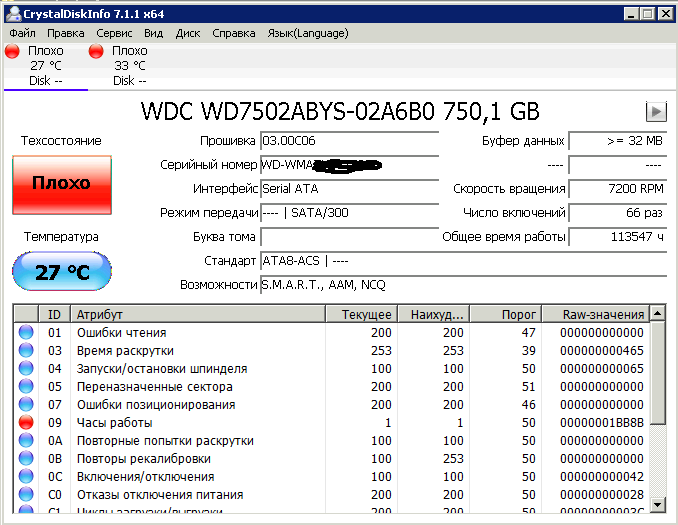Open the Сервис menu

[114, 33]
